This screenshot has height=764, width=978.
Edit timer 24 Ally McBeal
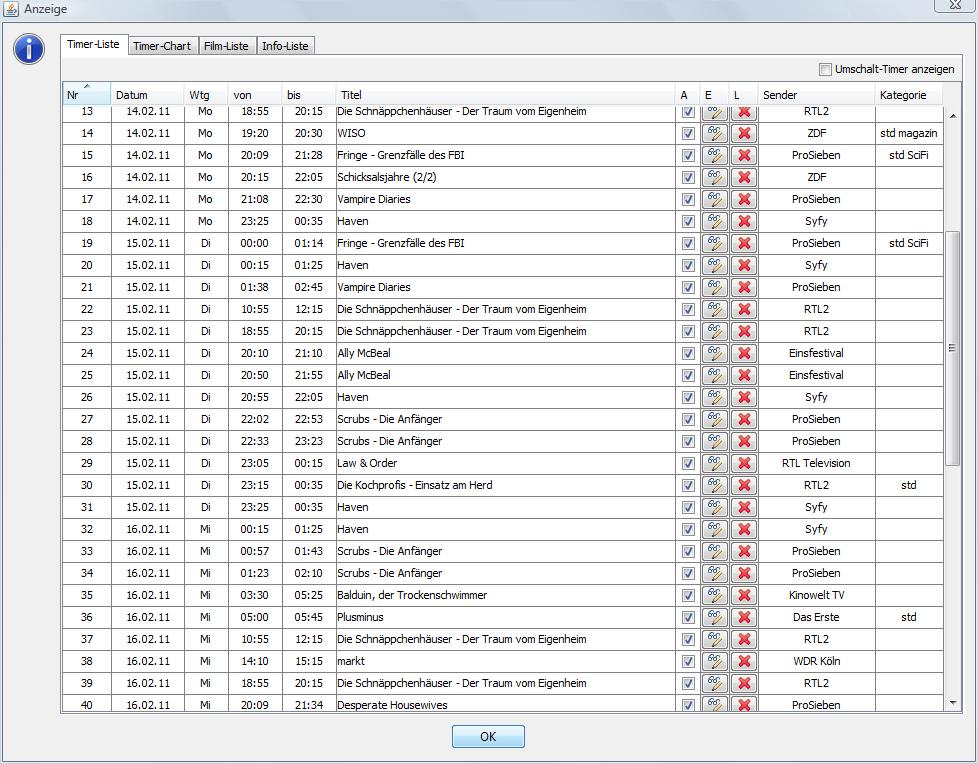coord(715,353)
